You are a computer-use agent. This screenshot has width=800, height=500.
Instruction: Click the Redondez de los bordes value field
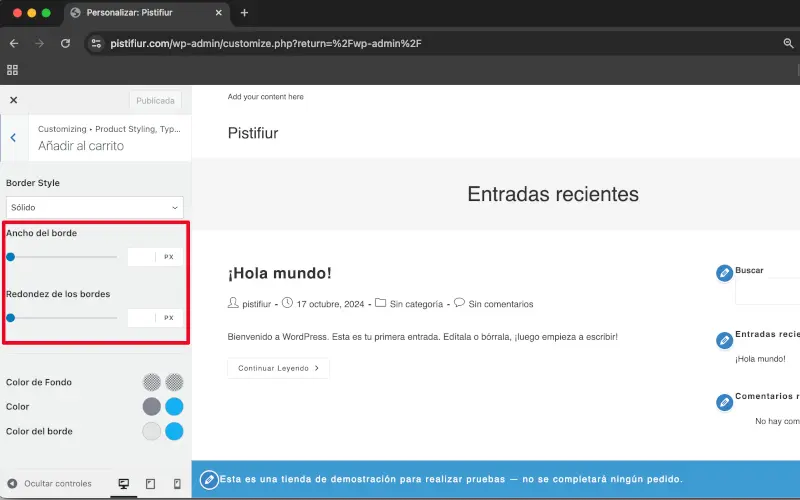click(141, 318)
